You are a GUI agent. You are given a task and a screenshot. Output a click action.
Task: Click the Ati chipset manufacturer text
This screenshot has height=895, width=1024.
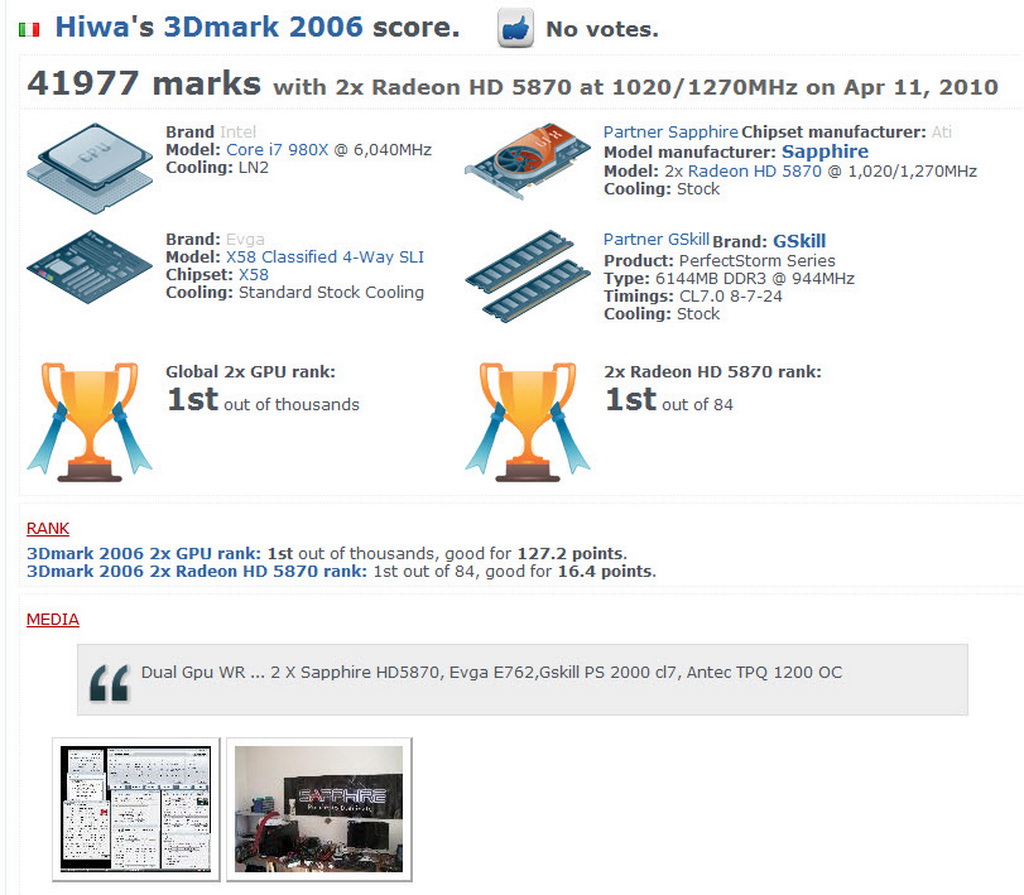[x=941, y=132]
